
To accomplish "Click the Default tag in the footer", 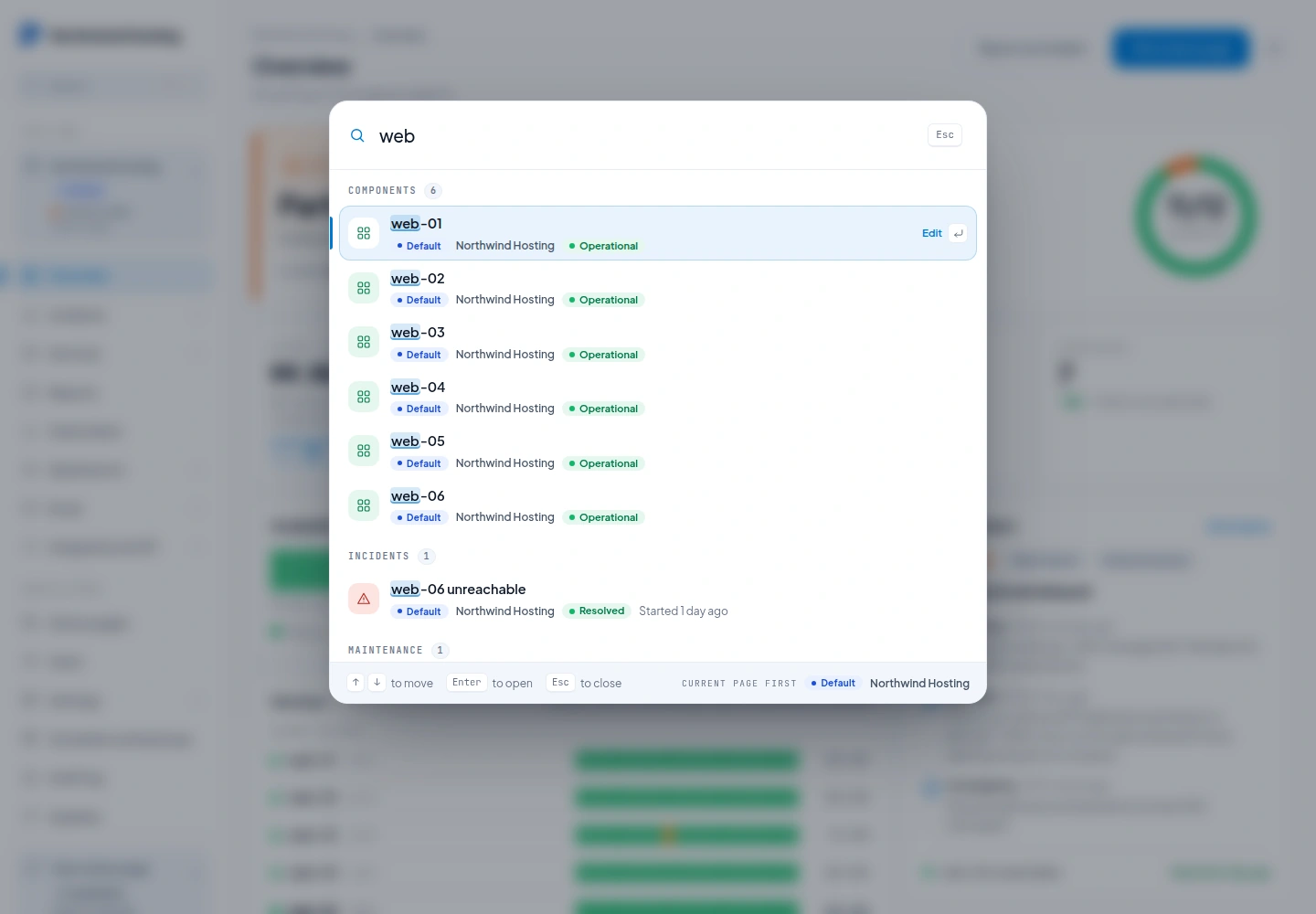I will click(x=833, y=683).
